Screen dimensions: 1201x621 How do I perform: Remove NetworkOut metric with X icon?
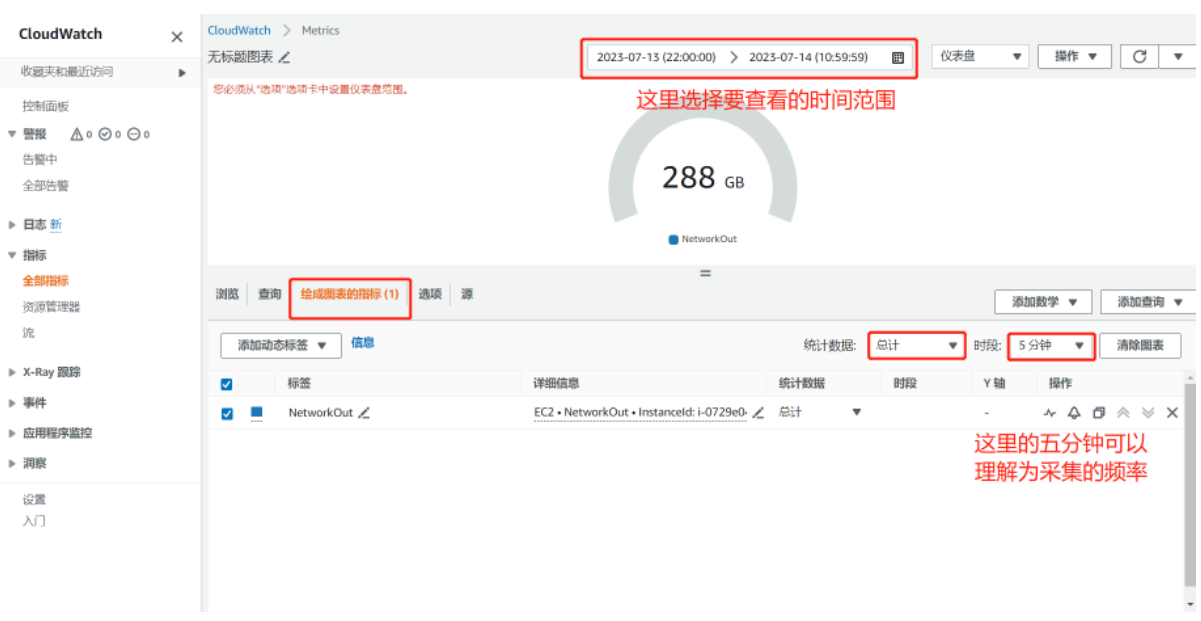1173,412
